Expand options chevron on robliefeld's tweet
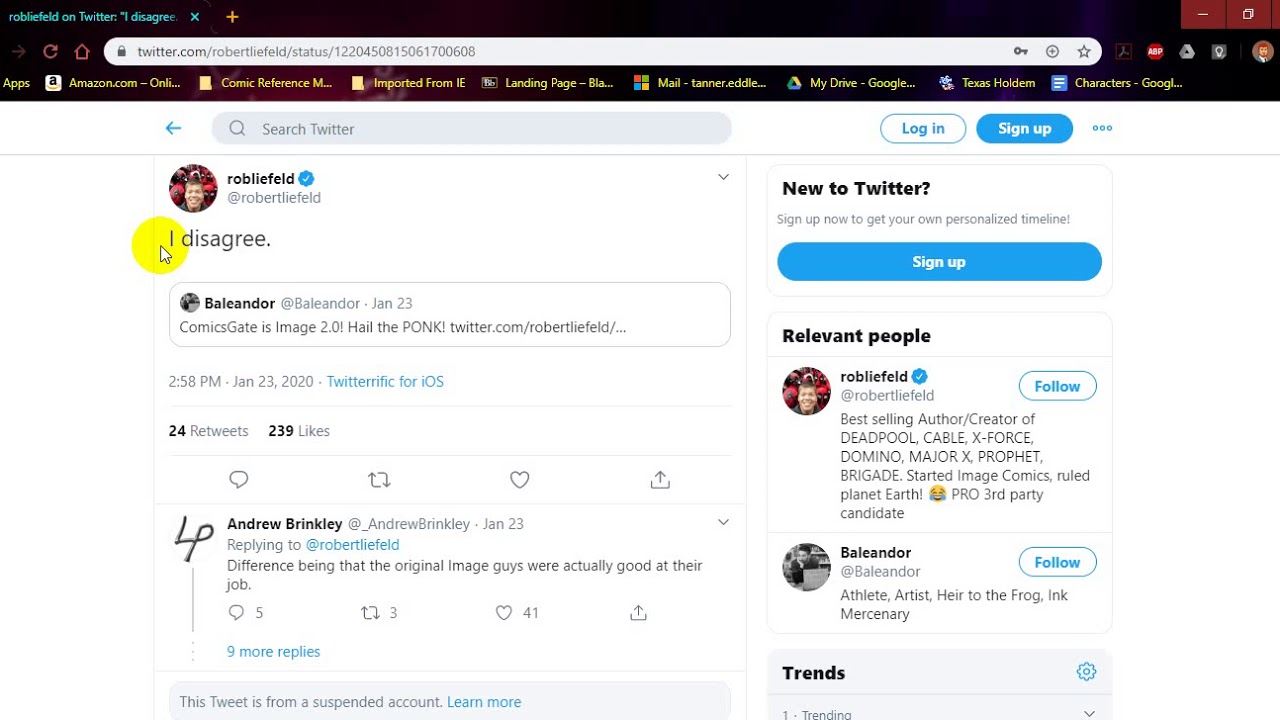 pyautogui.click(x=723, y=177)
